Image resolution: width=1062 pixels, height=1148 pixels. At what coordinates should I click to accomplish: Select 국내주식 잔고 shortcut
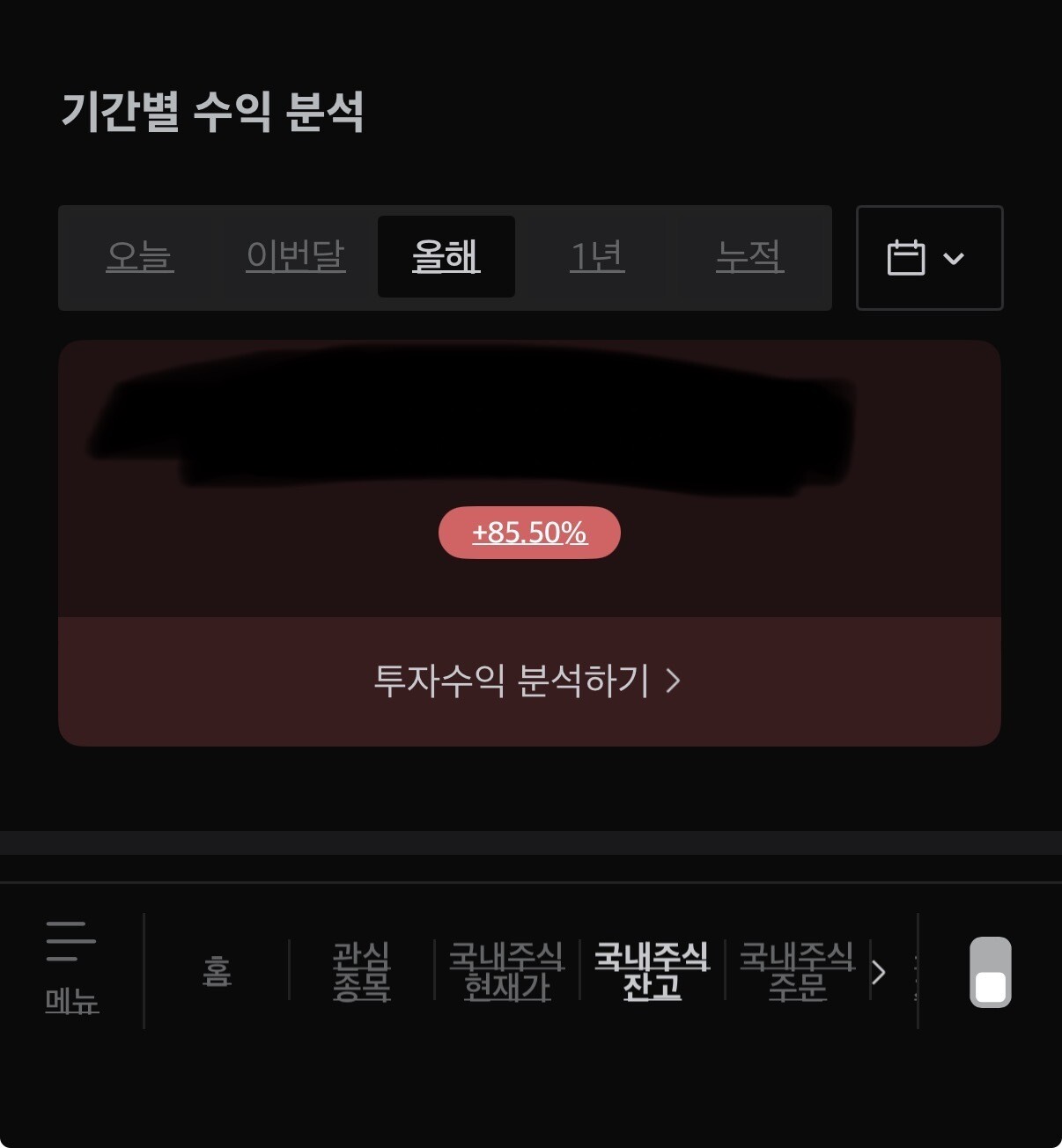point(652,972)
